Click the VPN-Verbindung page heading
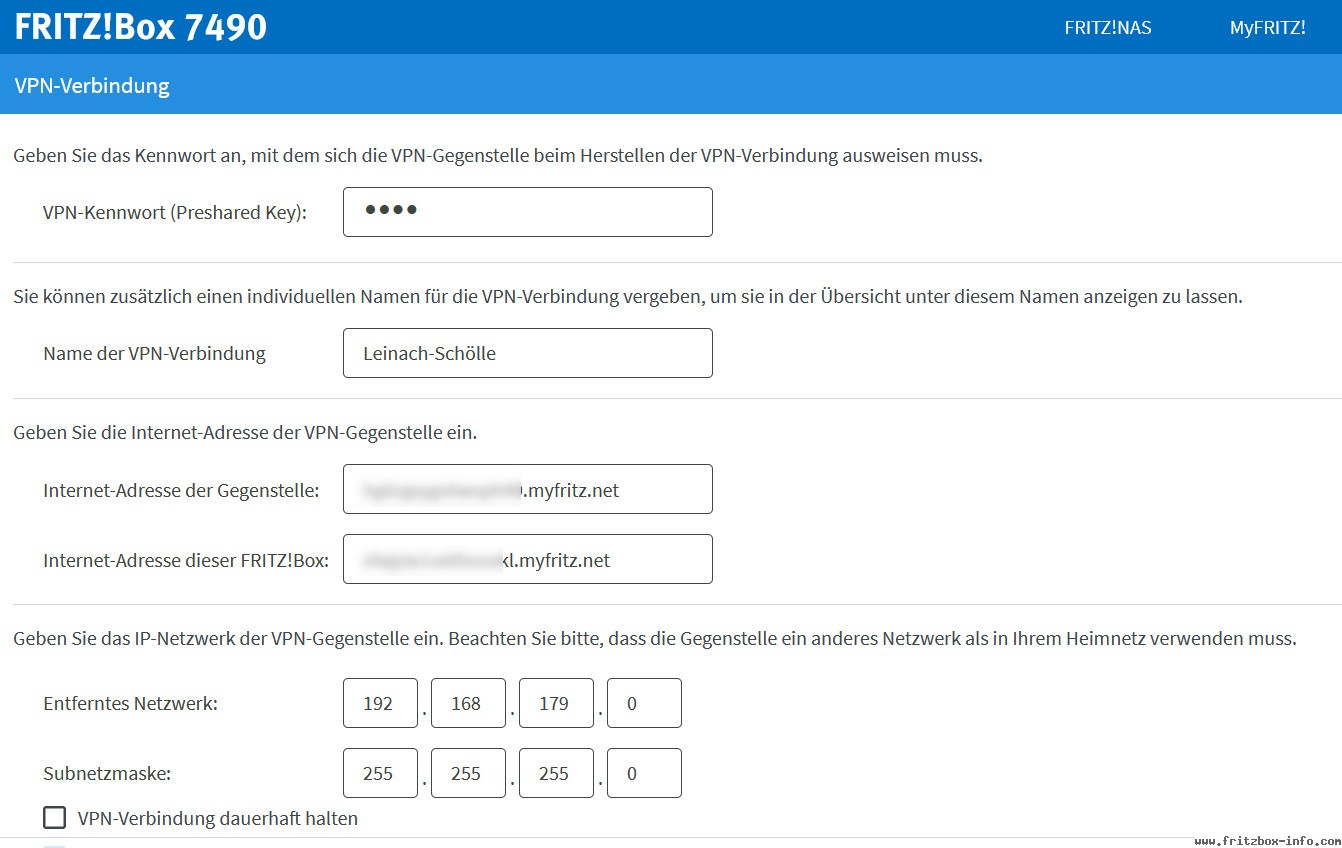Image resolution: width=1342 pixels, height=848 pixels. coord(92,85)
